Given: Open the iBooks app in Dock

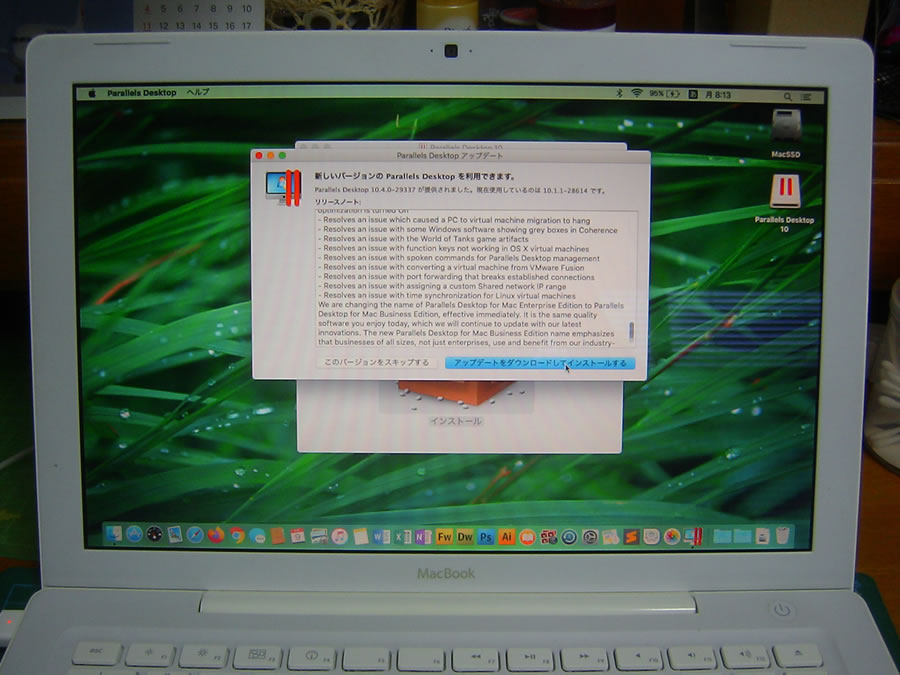Looking at the screenshot, I should [x=527, y=537].
